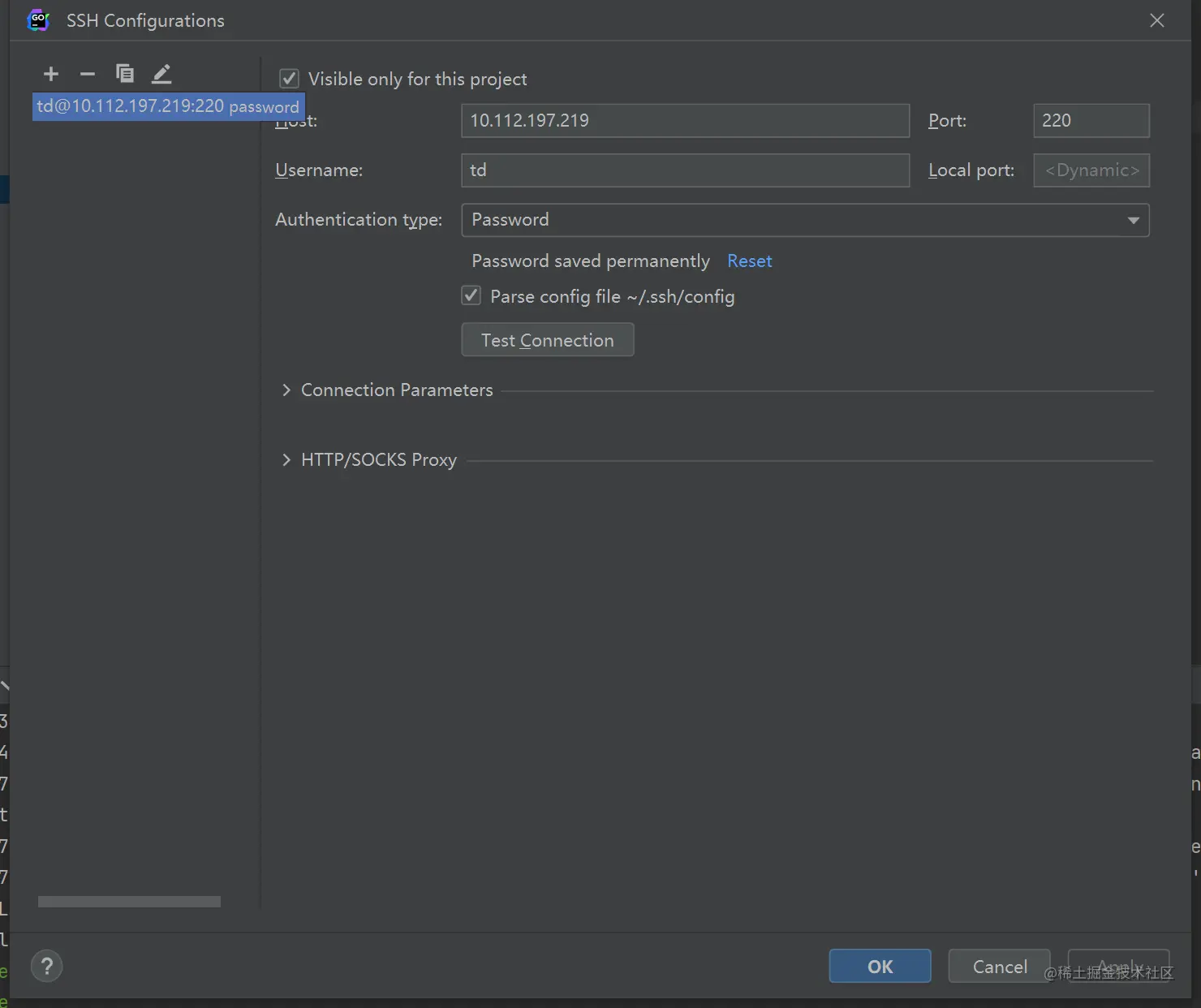Select the td@10.112.197.219:220 configuration entry
Image resolution: width=1201 pixels, height=1008 pixels.
(169, 106)
